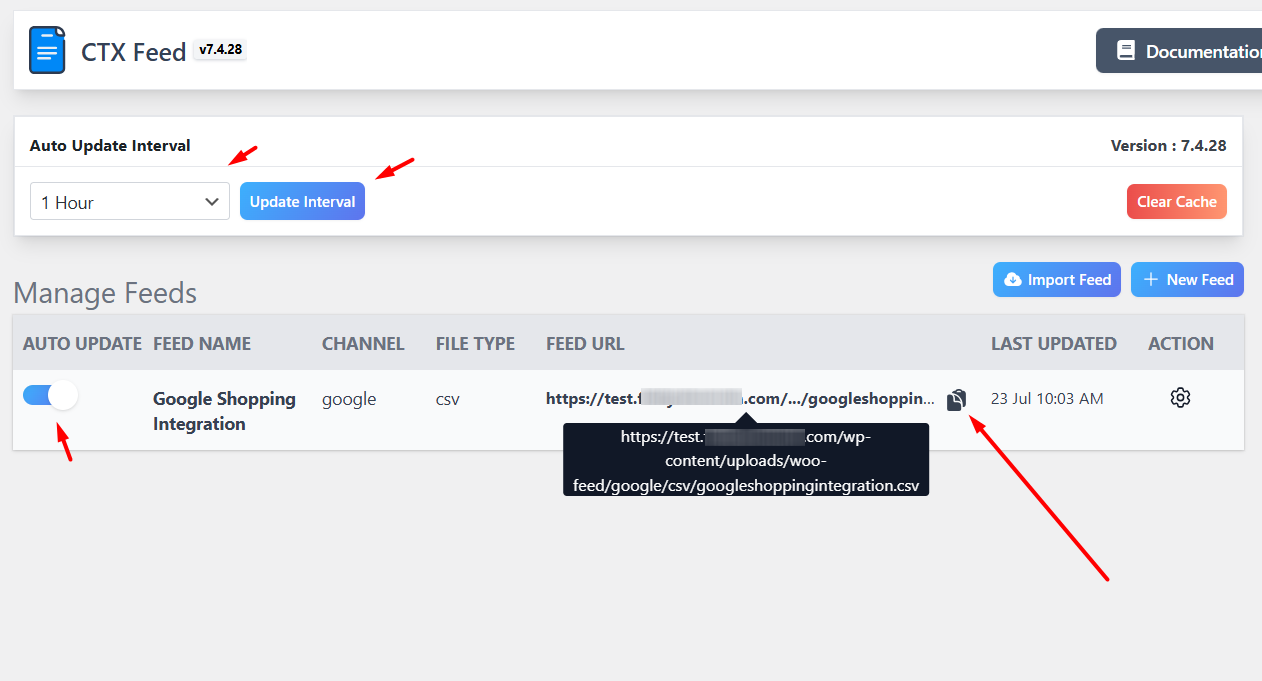Click the book icon on Documentation button
Image resolution: width=1262 pixels, height=681 pixels.
pyautogui.click(x=1127, y=50)
